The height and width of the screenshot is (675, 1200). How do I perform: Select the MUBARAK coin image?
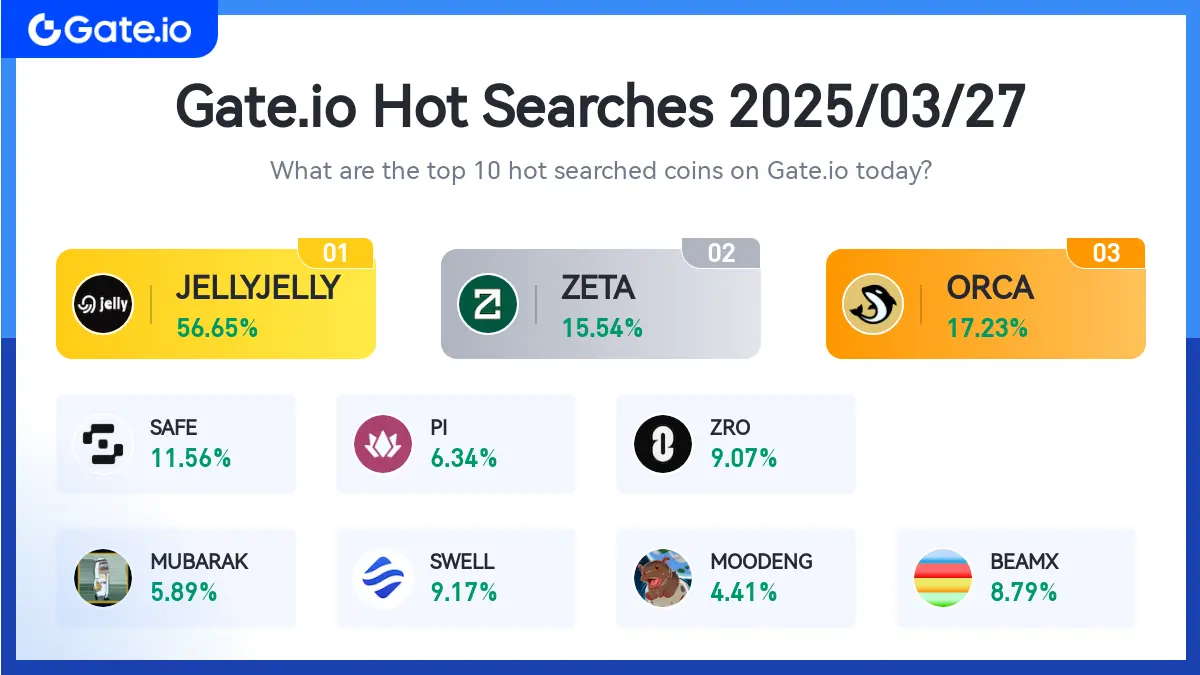(x=103, y=578)
